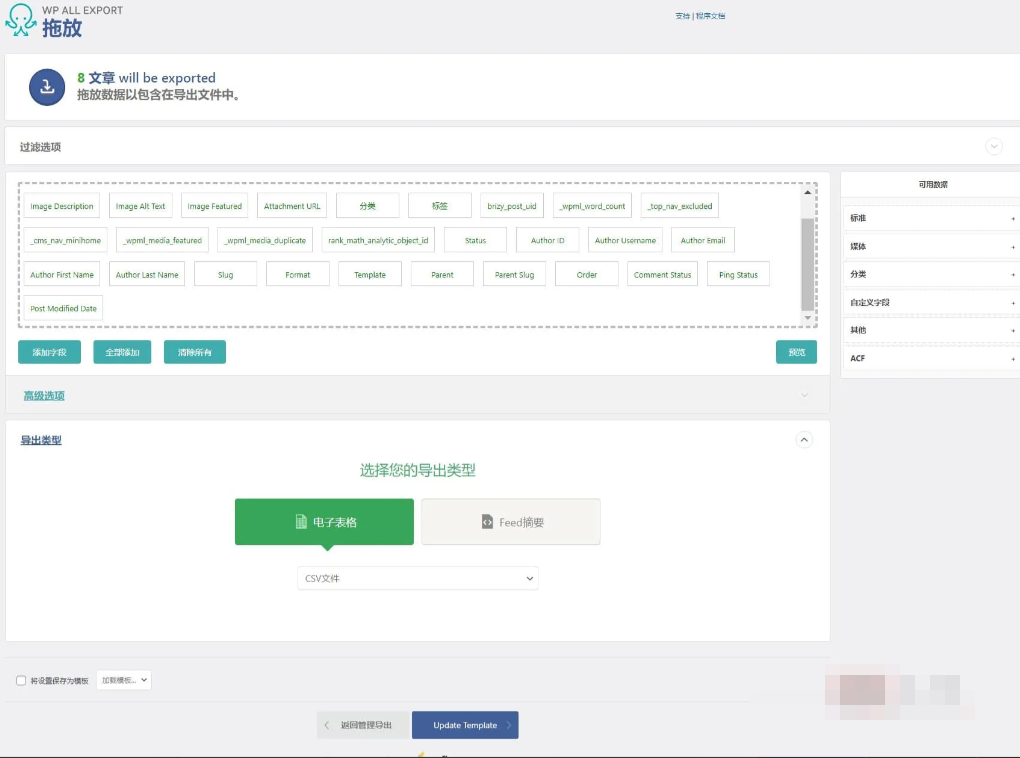1020x758 pixels.
Task: Enable 将设置保存为模板 checkbox
Action: coord(21,681)
